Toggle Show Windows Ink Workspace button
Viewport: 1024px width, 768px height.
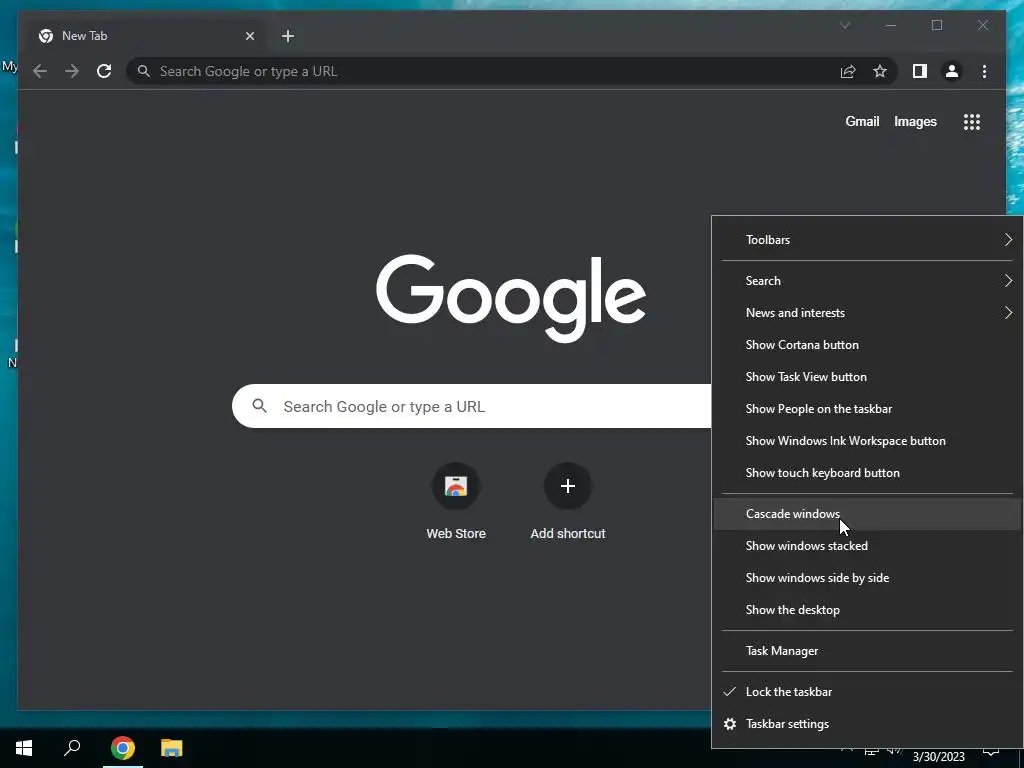point(867,441)
